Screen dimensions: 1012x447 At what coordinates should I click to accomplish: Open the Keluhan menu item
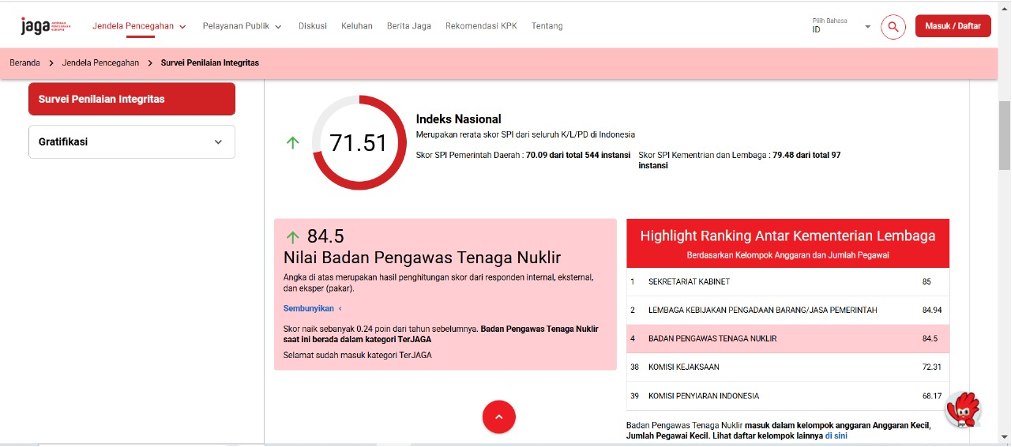(x=357, y=26)
